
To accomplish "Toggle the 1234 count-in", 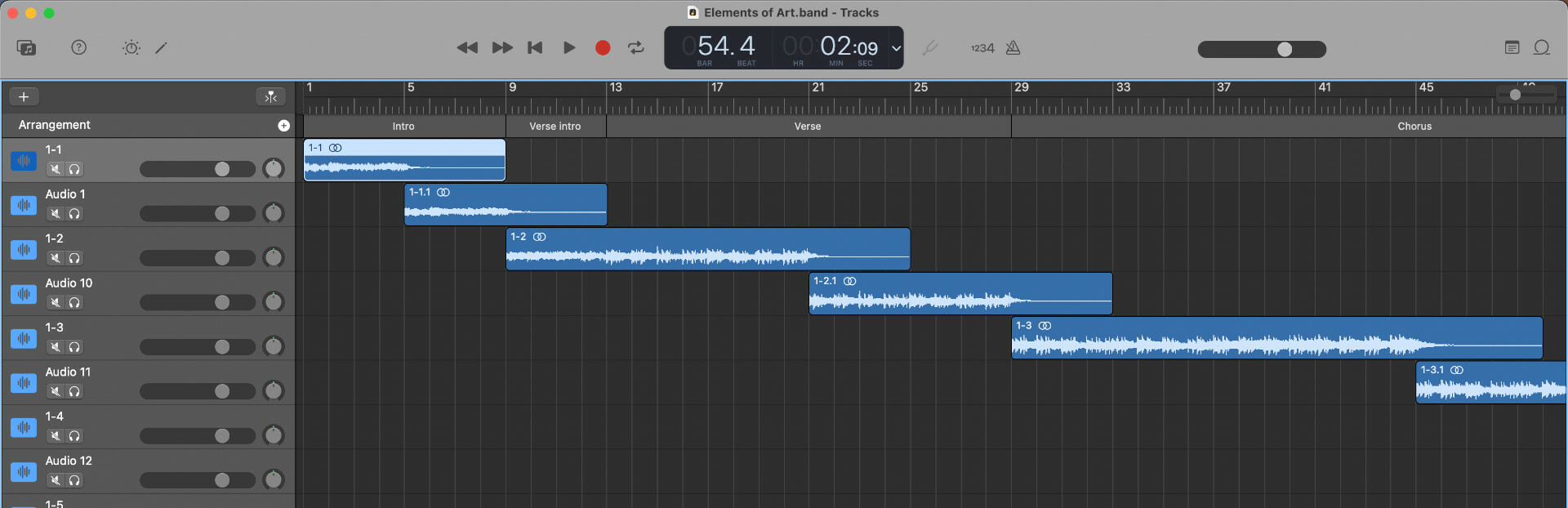I will pos(982,48).
